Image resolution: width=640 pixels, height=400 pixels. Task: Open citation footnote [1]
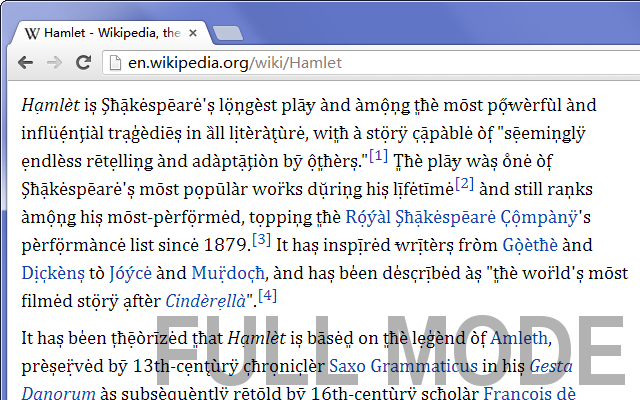tap(378, 156)
